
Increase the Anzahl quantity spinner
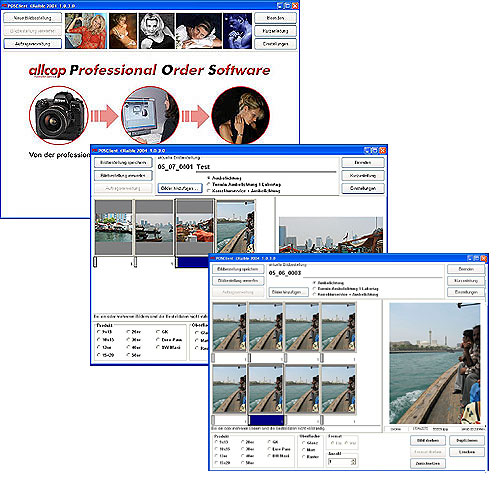click(x=354, y=460)
